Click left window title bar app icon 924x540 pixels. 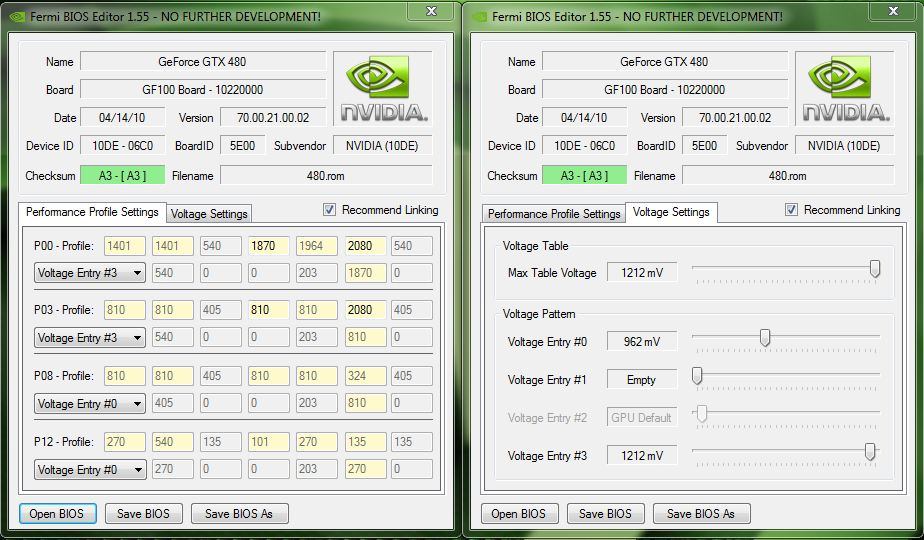[18, 17]
